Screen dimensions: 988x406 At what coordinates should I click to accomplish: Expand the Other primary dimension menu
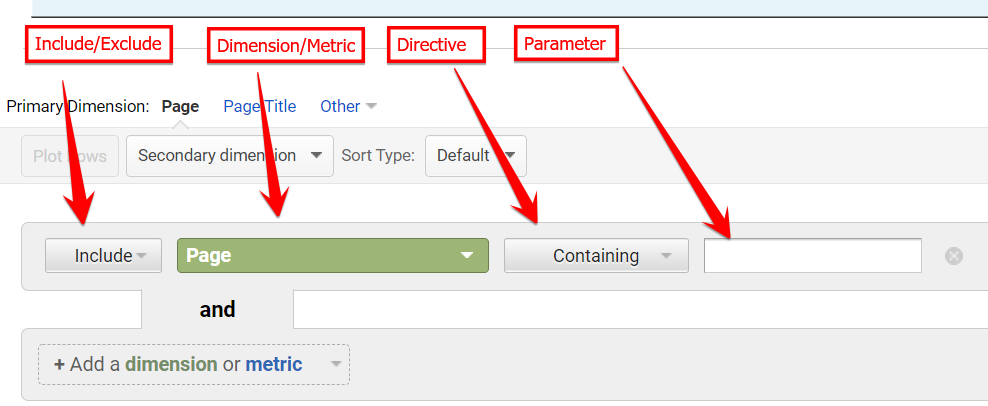[347, 106]
